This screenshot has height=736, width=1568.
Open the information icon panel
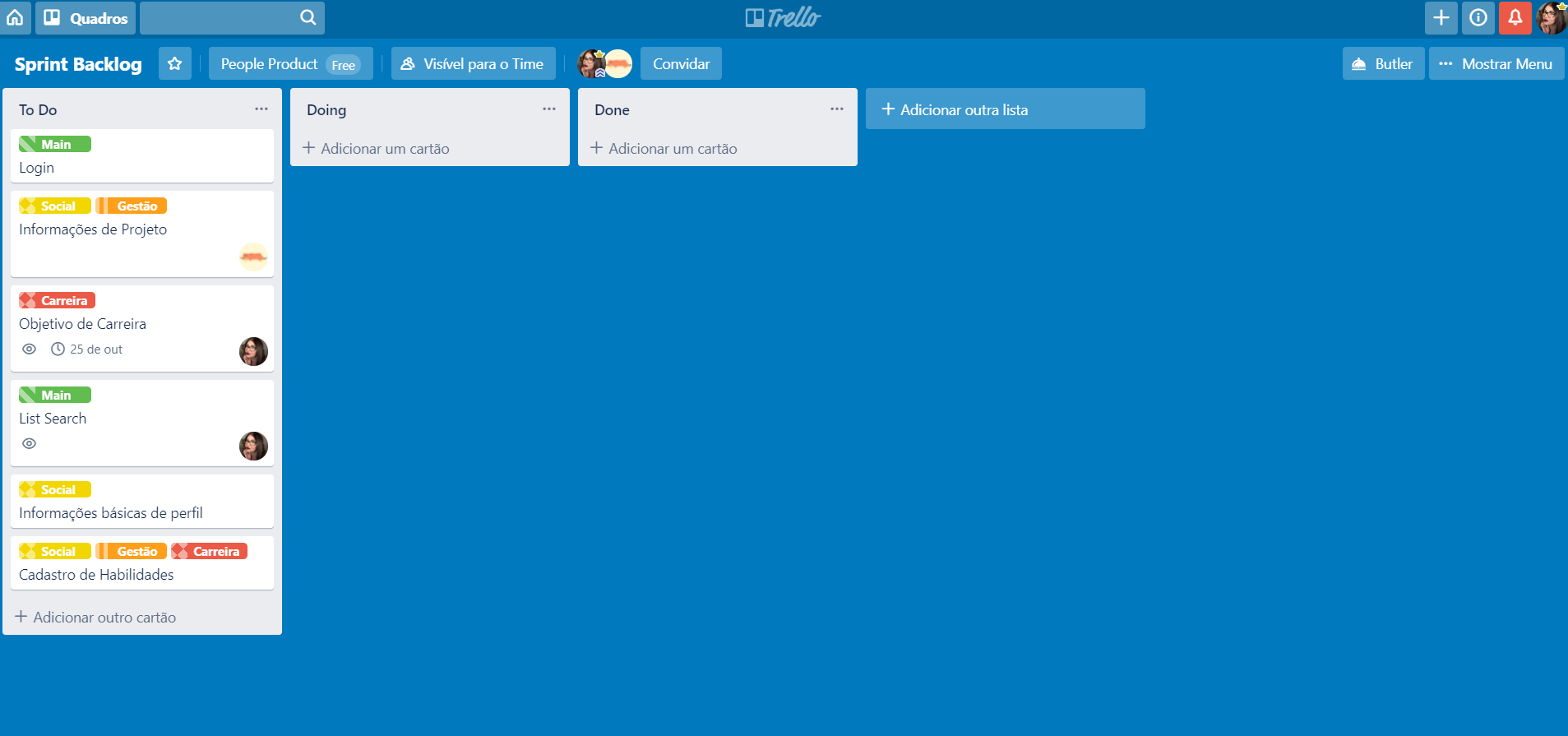coord(1478,17)
